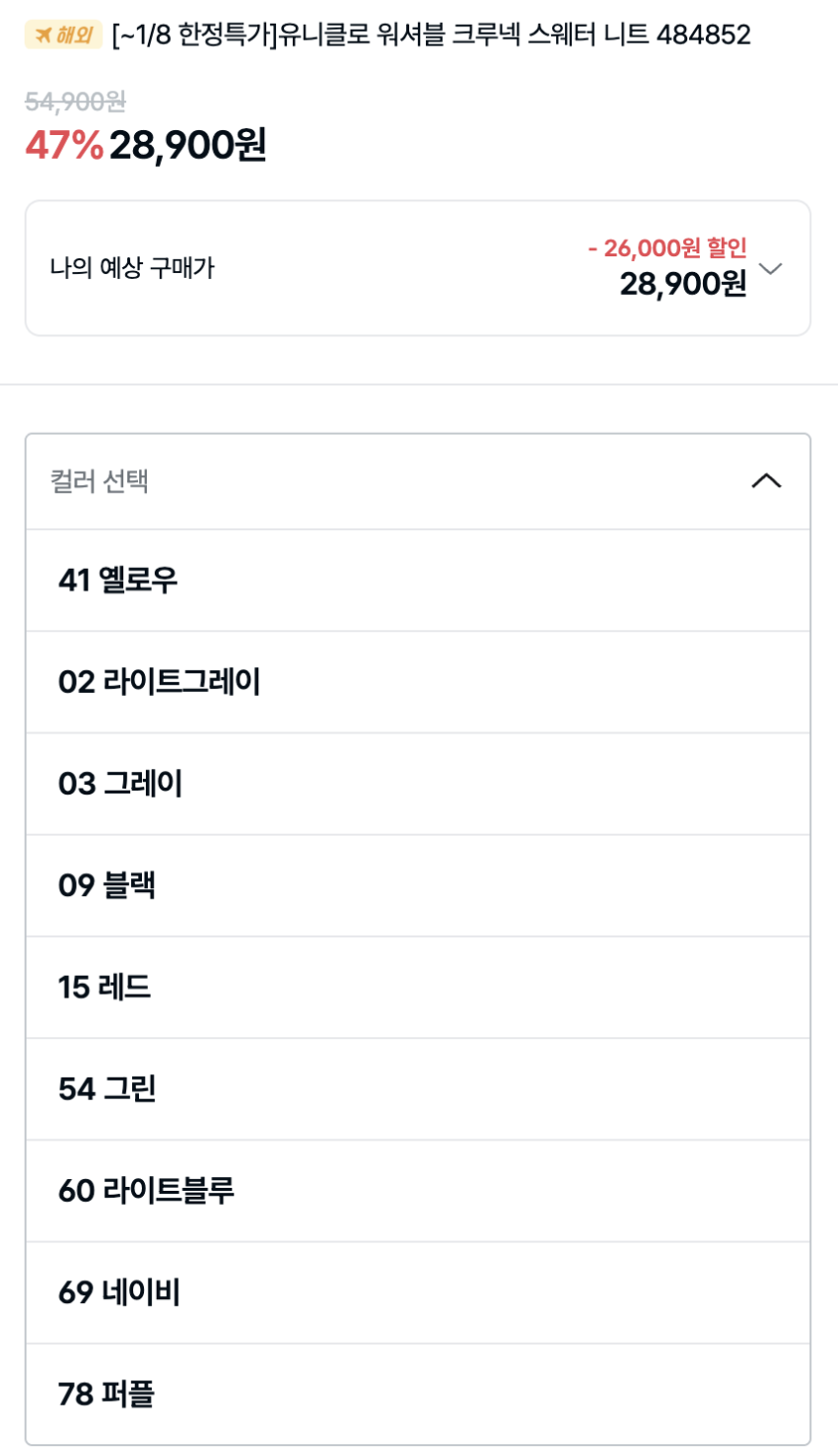Click the crossed-out 54,900원 original price

(75, 102)
